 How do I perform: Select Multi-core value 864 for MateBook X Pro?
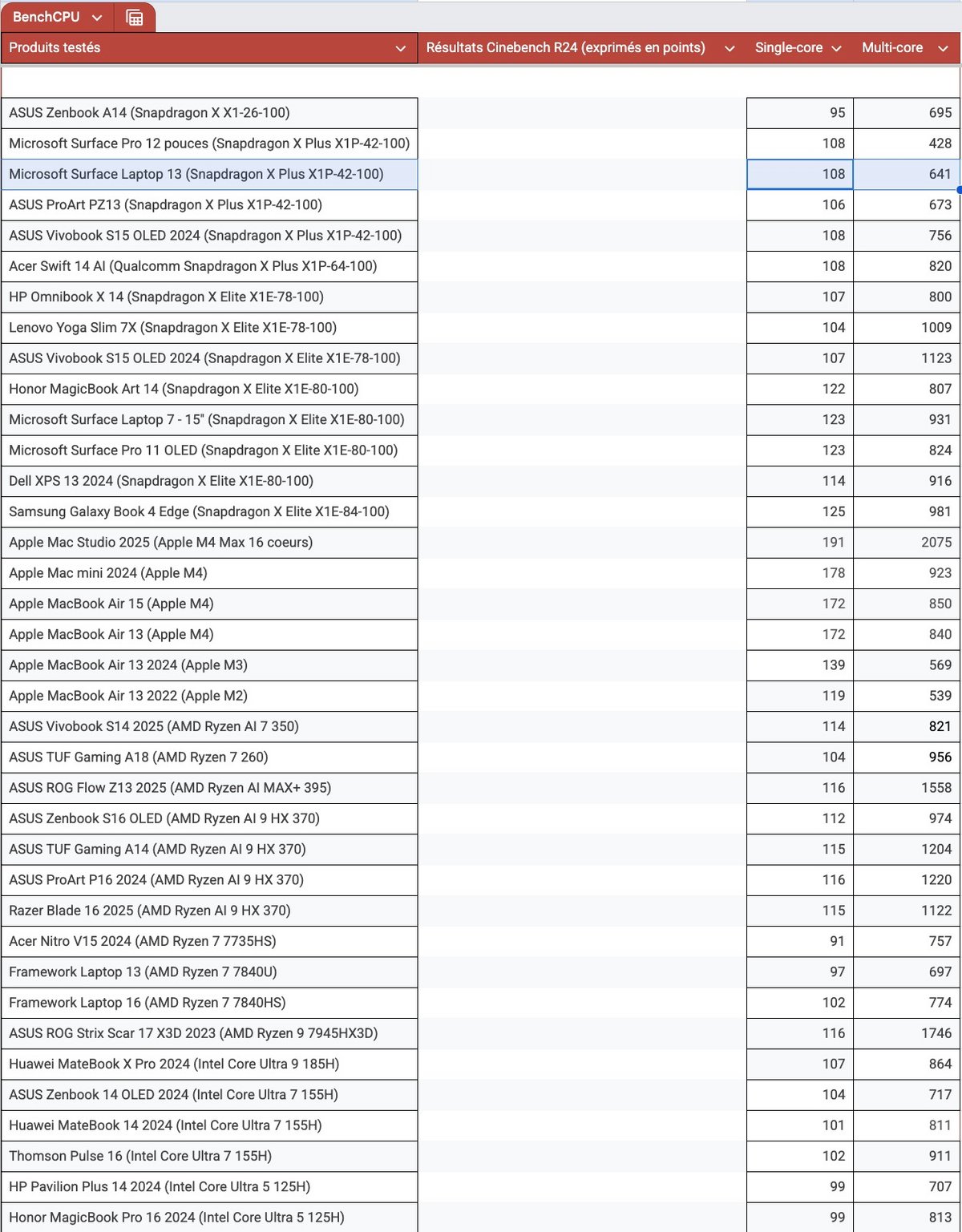click(x=907, y=1064)
